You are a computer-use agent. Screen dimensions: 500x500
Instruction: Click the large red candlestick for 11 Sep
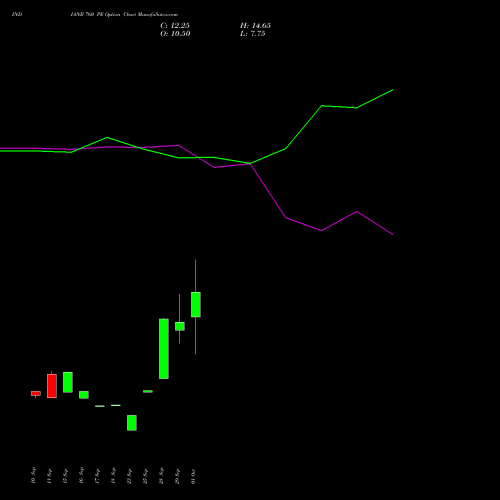52,386
